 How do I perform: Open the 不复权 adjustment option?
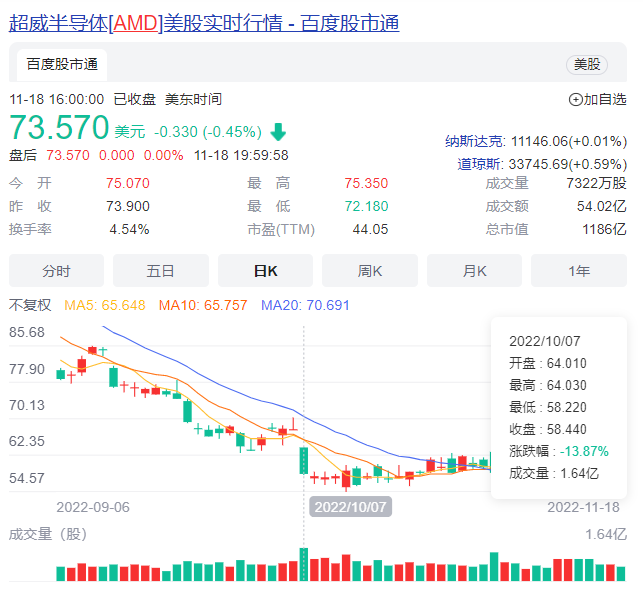(30, 305)
